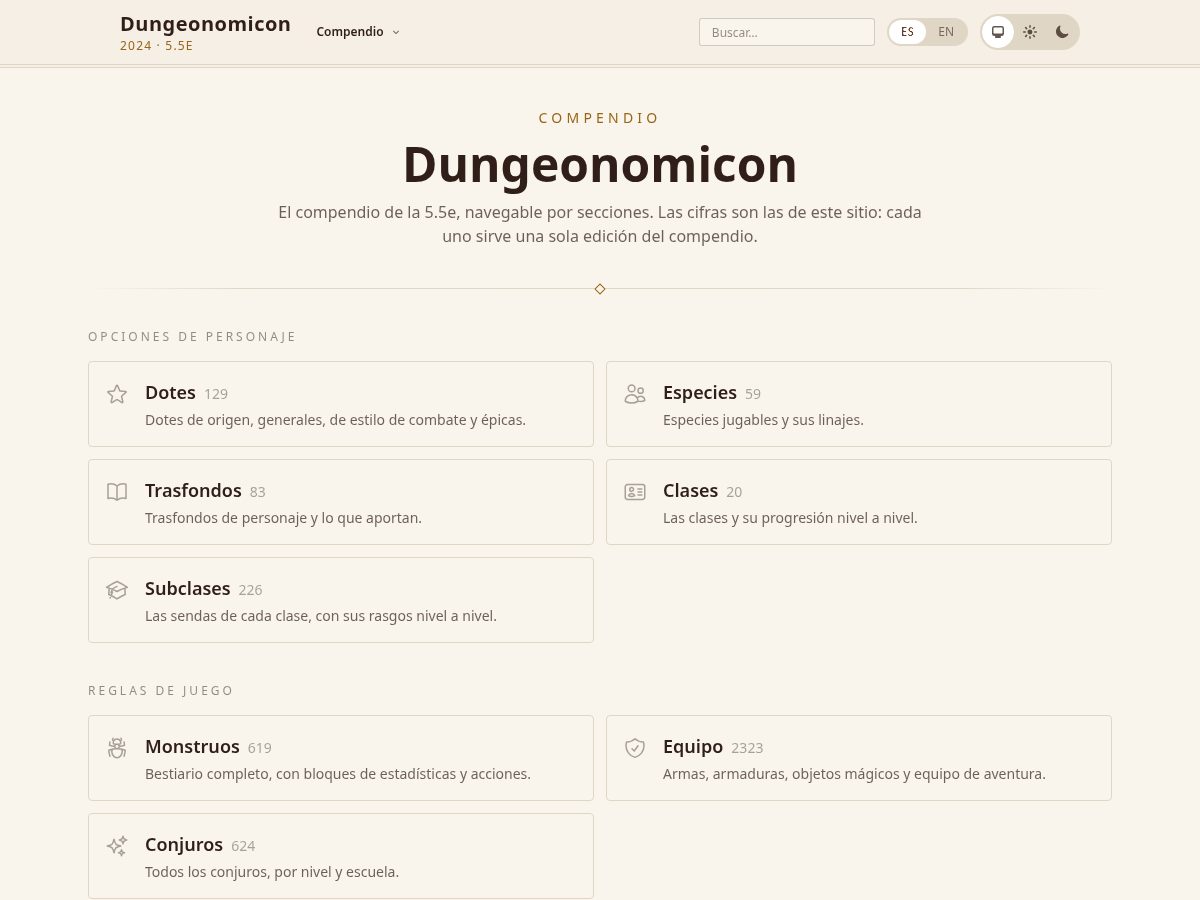The height and width of the screenshot is (900, 1200).
Task: Click the Trasfondos count 83
Action: [x=258, y=492]
